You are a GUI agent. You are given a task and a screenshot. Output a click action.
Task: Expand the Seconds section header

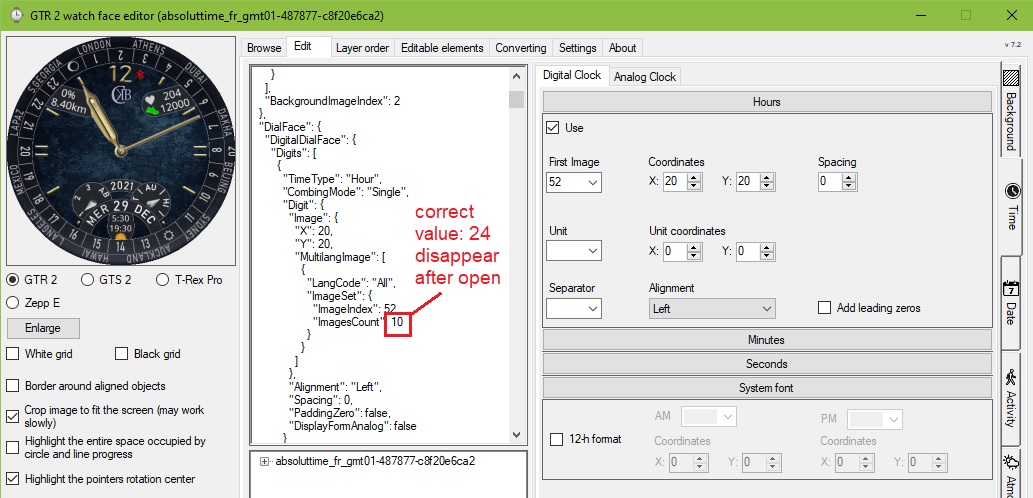(x=767, y=364)
